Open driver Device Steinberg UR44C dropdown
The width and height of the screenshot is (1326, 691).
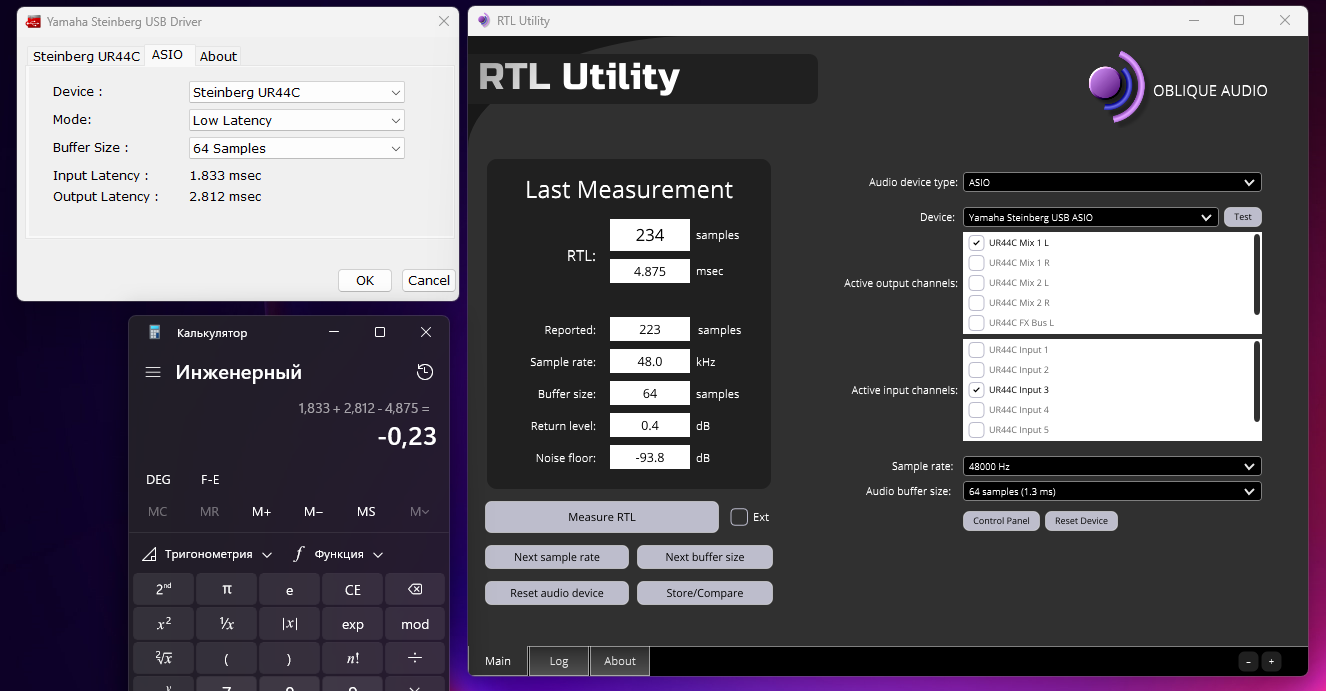pyautogui.click(x=297, y=92)
